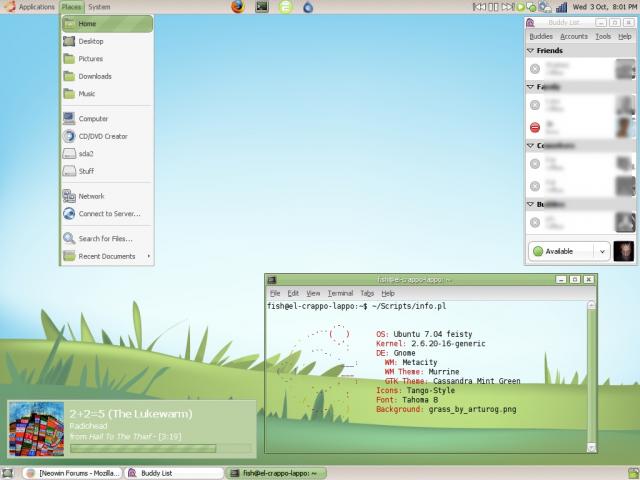Viewport: 640px width, 480px height.
Task: Choose Search for Files...
Action: (107, 239)
